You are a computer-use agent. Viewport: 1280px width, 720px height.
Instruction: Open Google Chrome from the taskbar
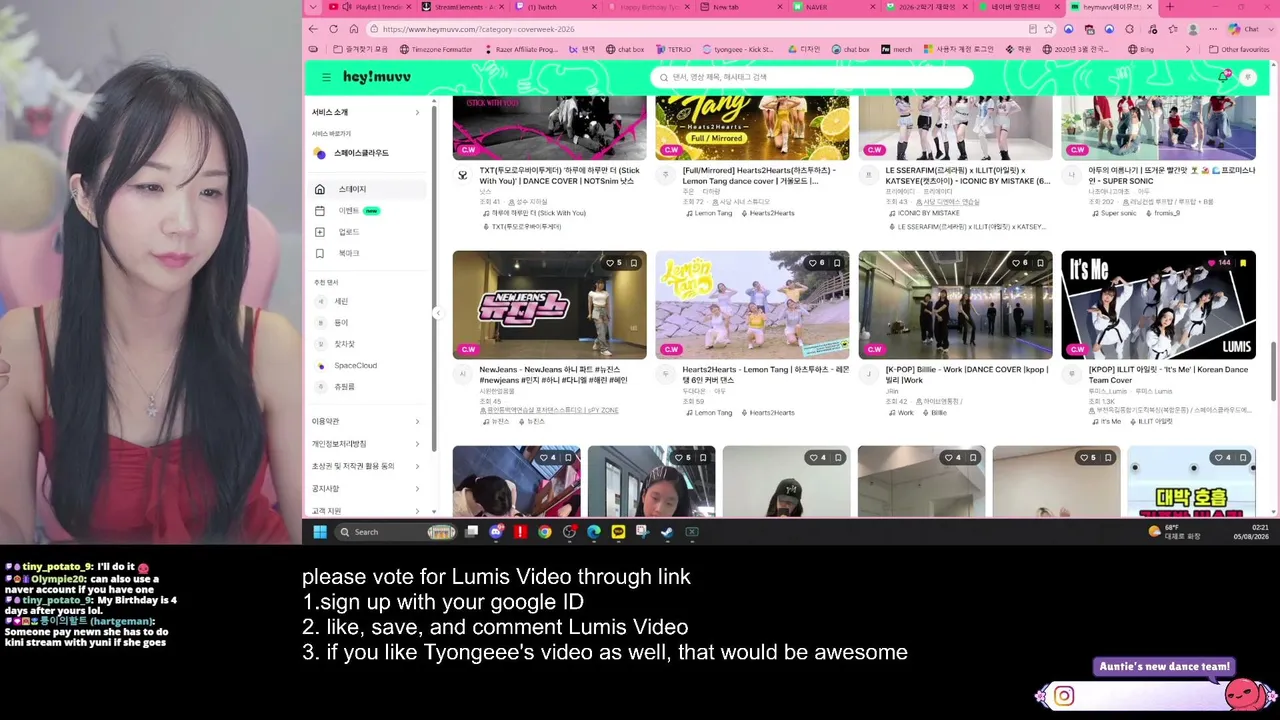coord(544,532)
